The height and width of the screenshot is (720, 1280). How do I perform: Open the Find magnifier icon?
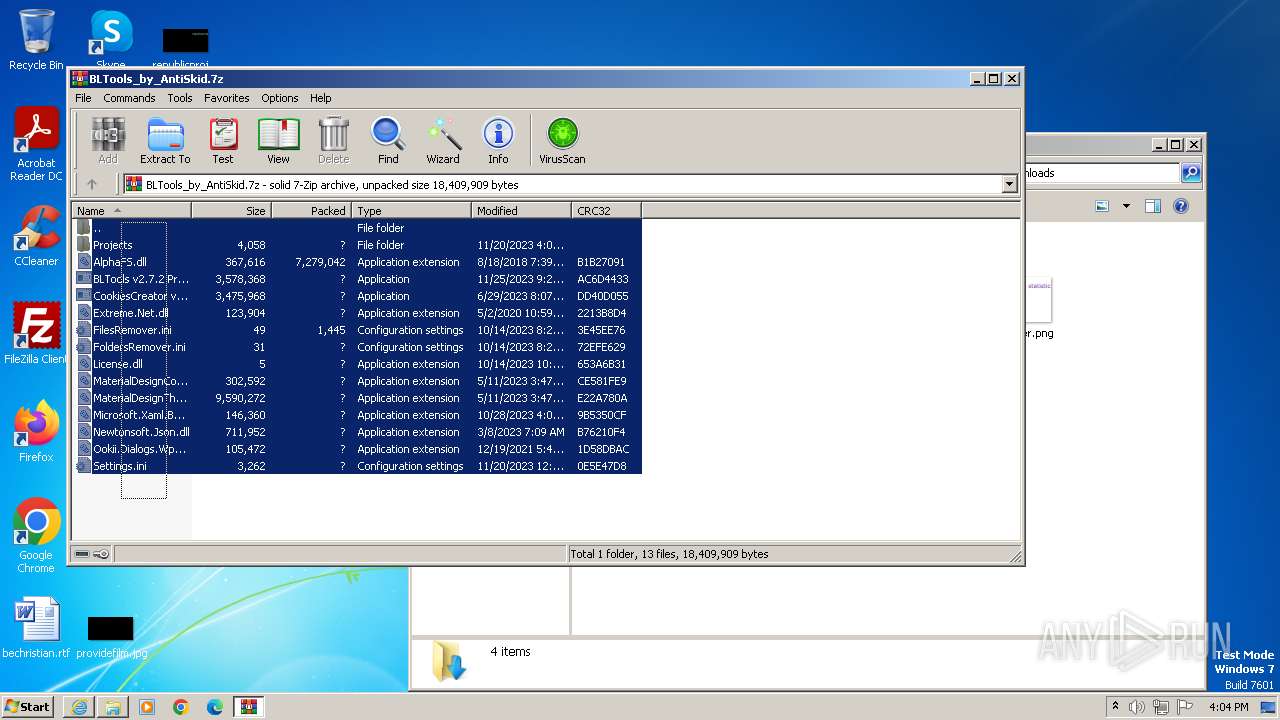click(x=388, y=140)
